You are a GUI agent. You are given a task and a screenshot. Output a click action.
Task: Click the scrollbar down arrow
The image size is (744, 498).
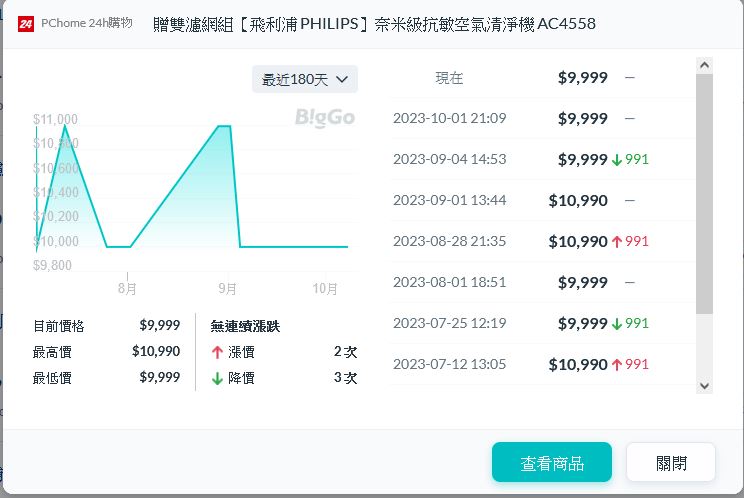click(703, 385)
